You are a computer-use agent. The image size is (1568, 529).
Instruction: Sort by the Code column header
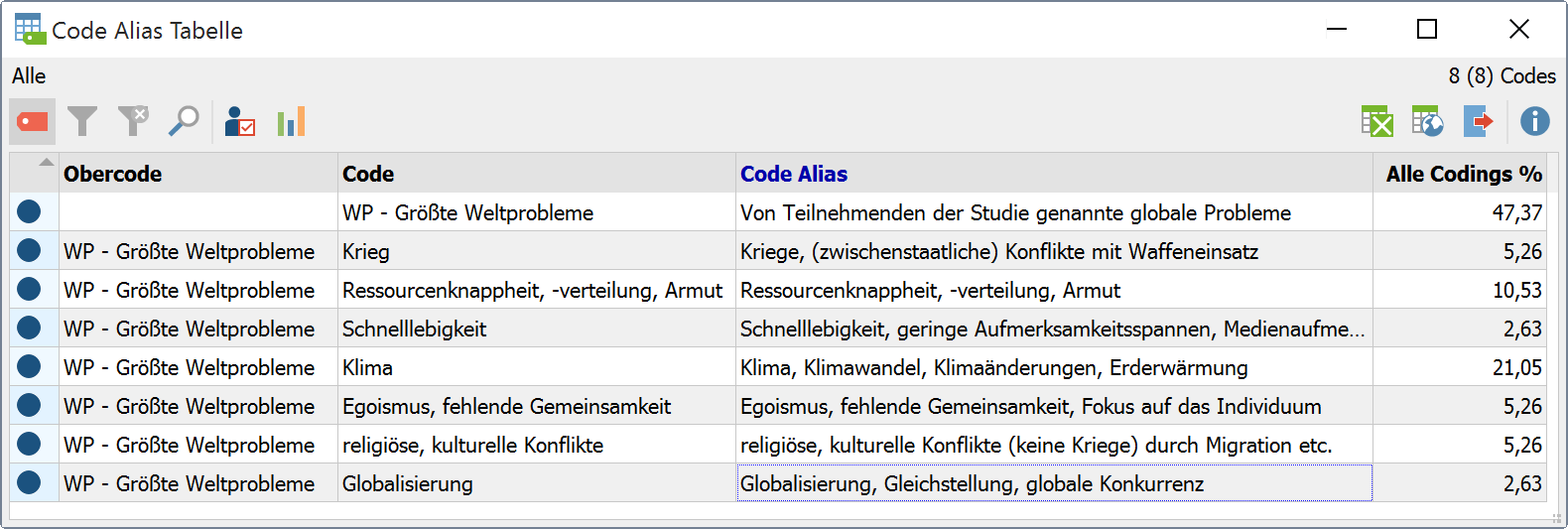coord(537,174)
